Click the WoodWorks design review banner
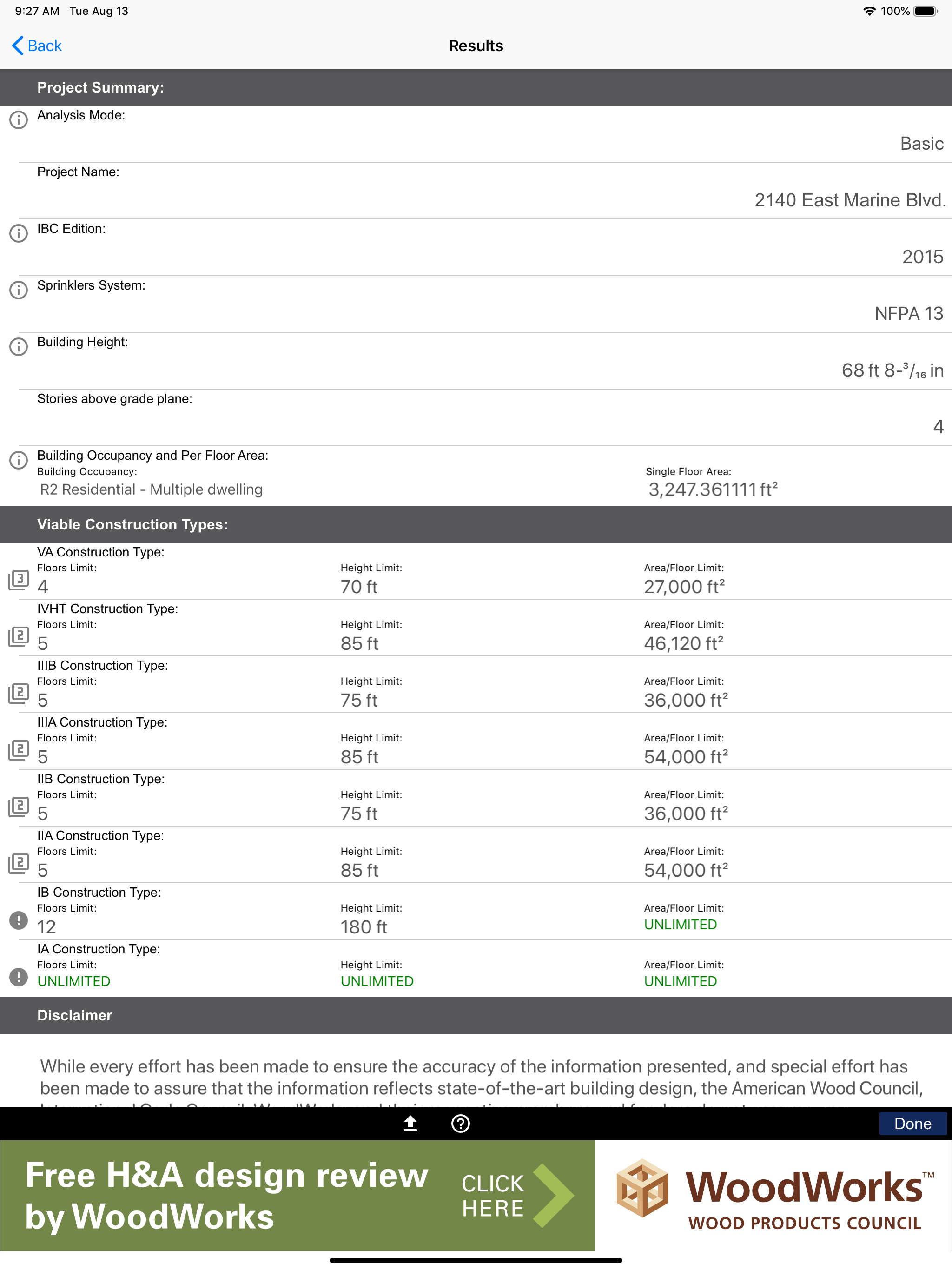Screen dimensions: 952x1270 click(x=297, y=1195)
